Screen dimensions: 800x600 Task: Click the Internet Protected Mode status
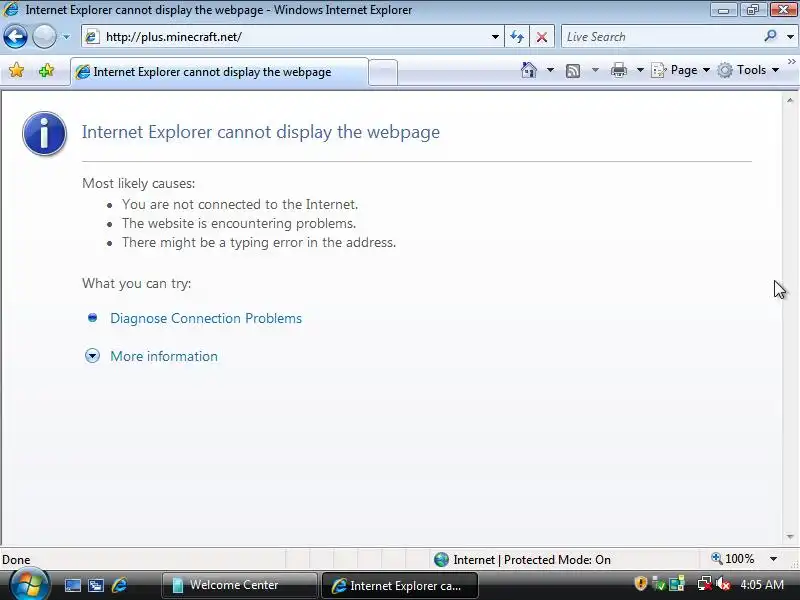(522, 560)
